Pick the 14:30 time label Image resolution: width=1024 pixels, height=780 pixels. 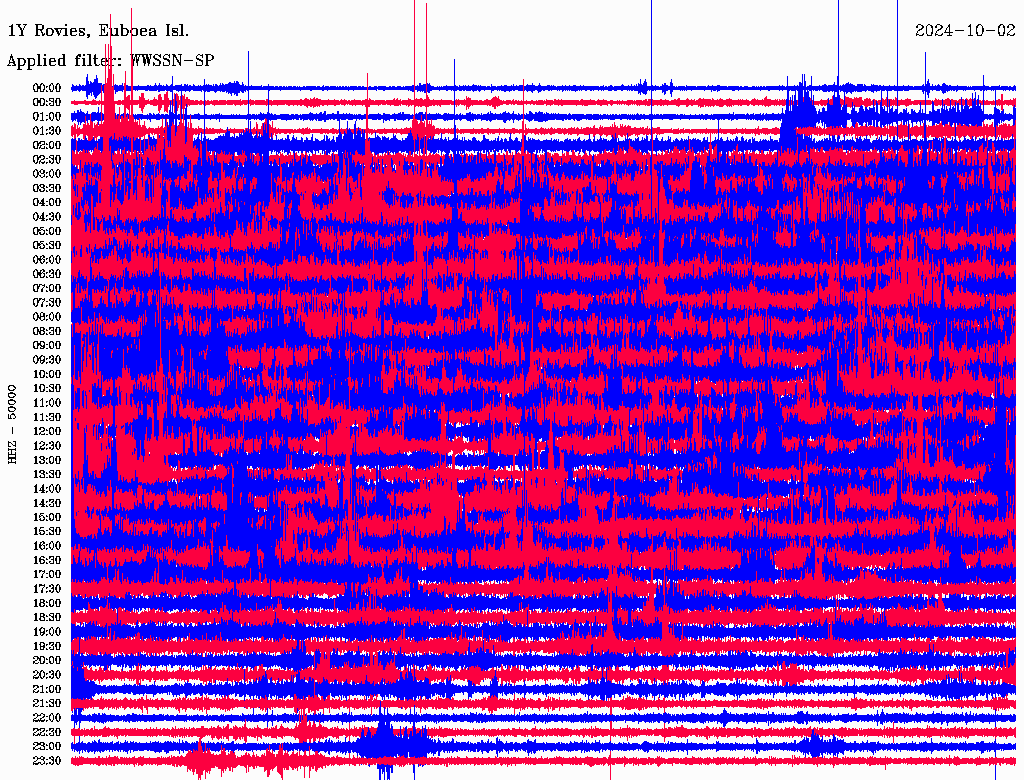point(47,503)
